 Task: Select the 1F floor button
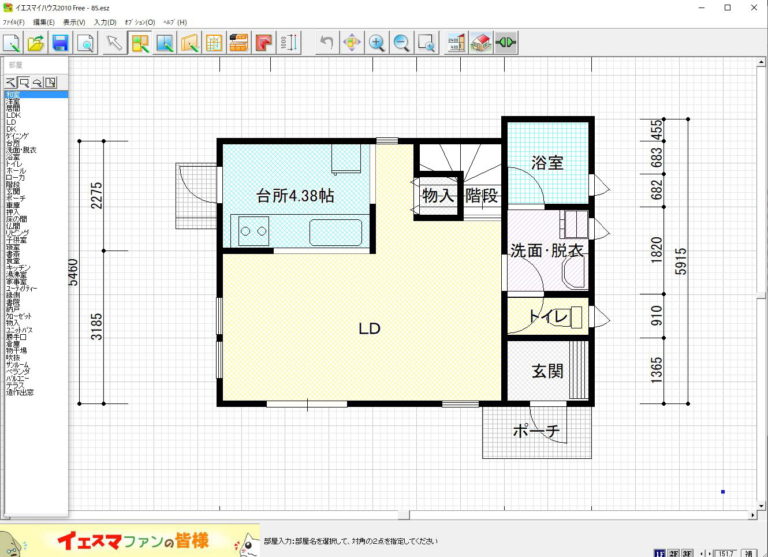click(660, 551)
